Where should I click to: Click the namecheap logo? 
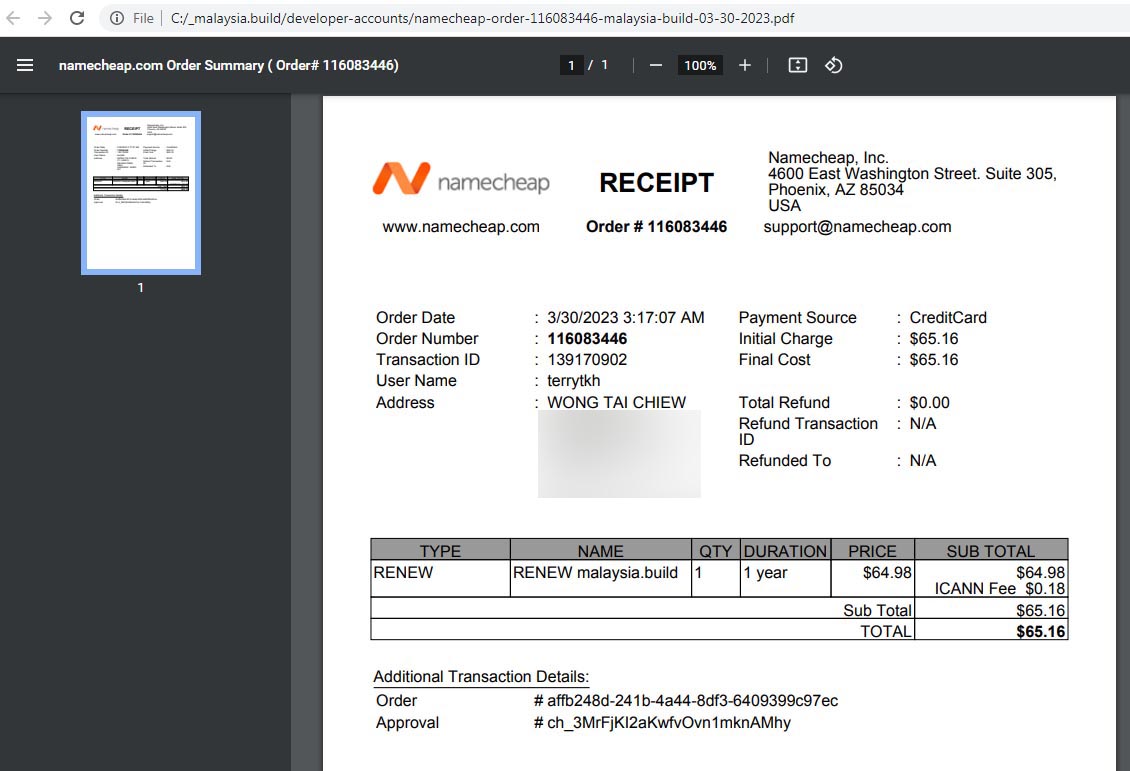[461, 179]
